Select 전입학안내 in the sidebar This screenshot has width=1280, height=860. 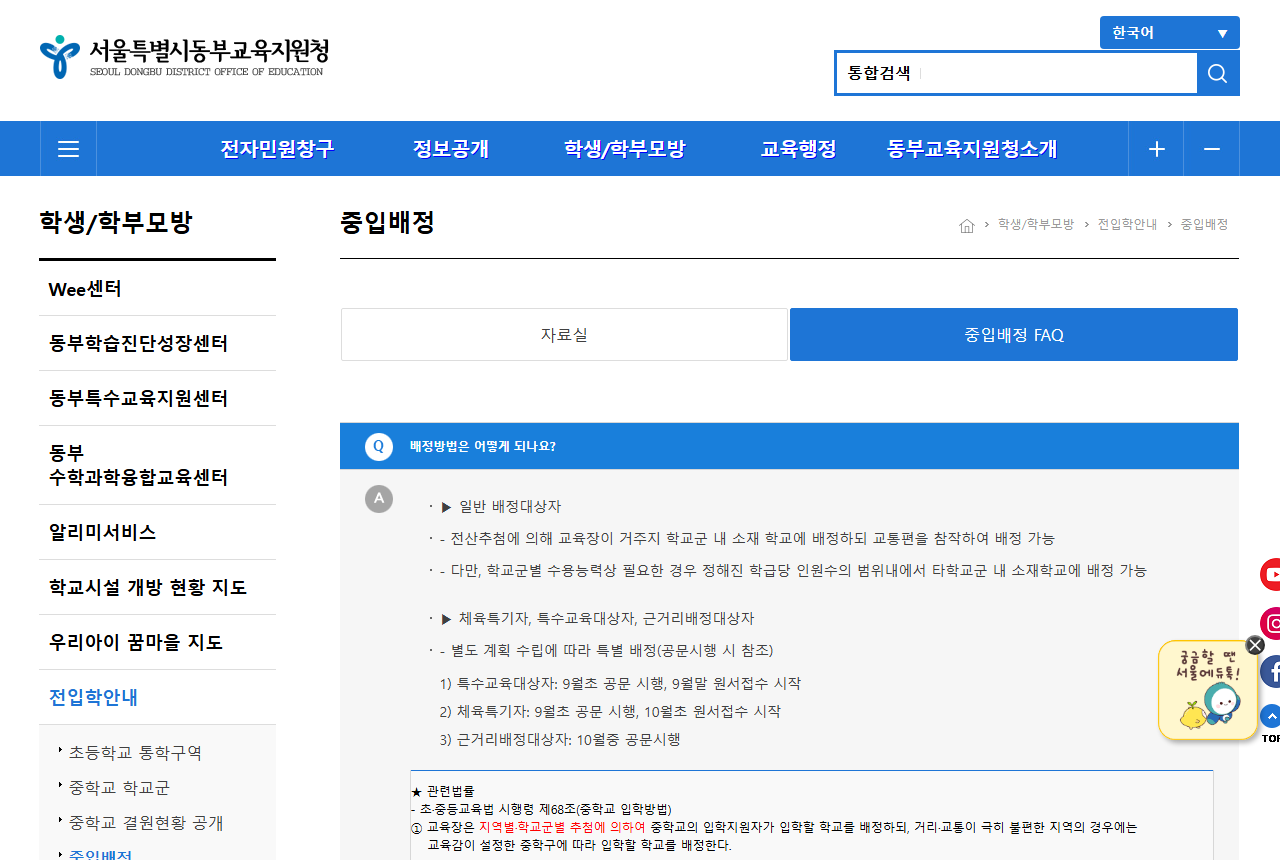click(157, 697)
